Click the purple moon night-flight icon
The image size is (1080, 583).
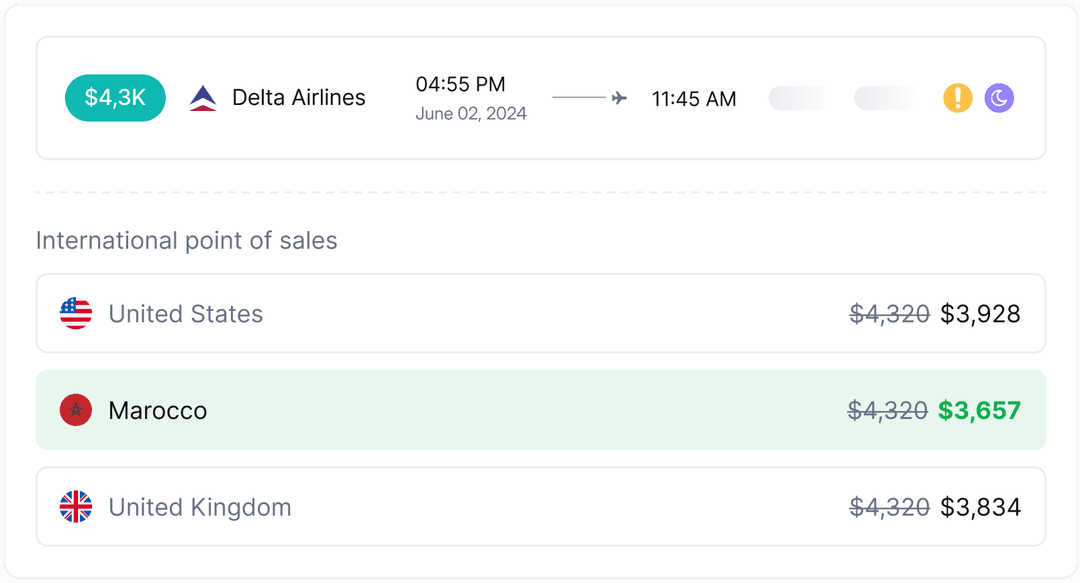999,98
